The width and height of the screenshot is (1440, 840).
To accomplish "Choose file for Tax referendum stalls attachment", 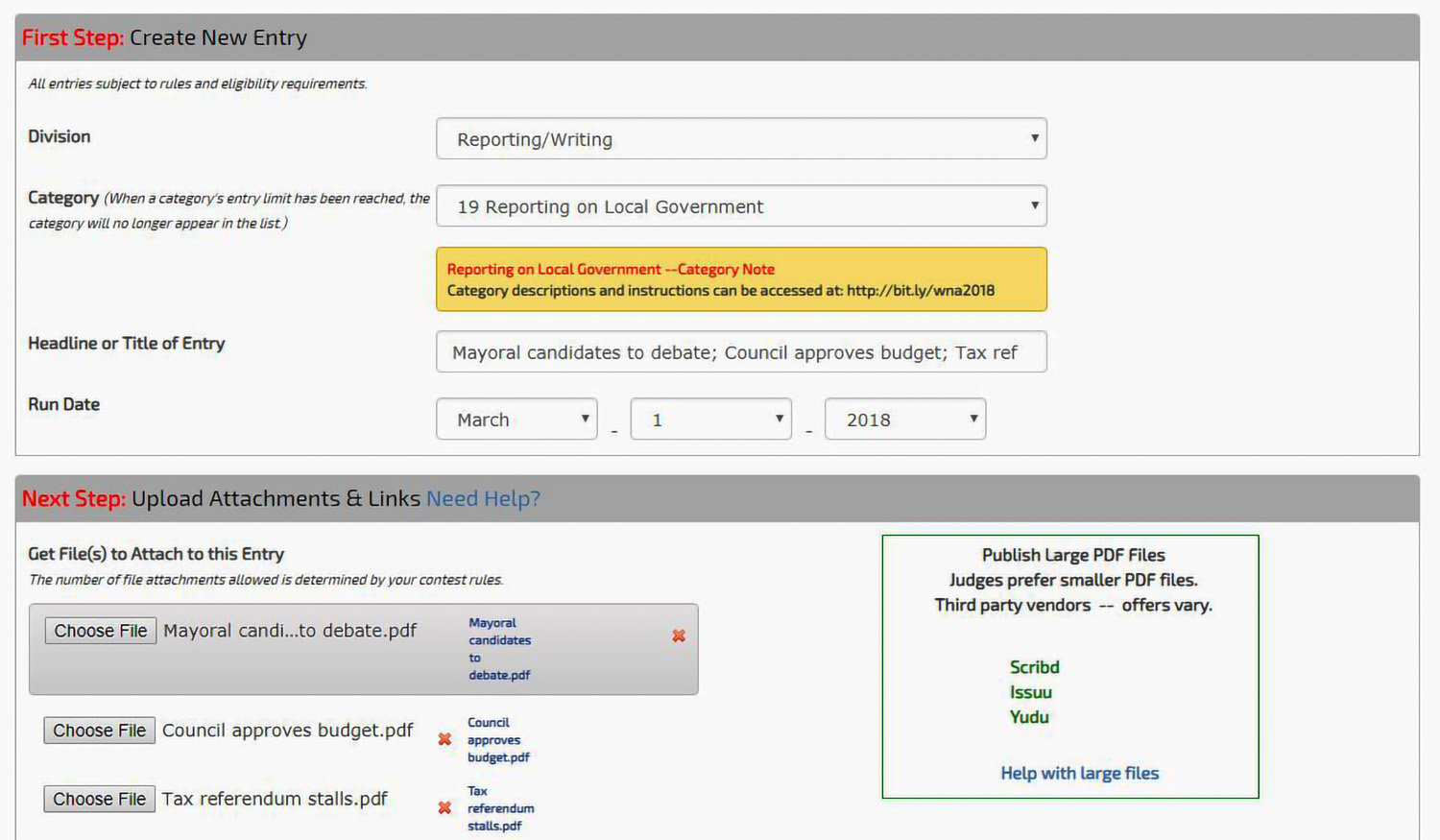I will [x=100, y=799].
